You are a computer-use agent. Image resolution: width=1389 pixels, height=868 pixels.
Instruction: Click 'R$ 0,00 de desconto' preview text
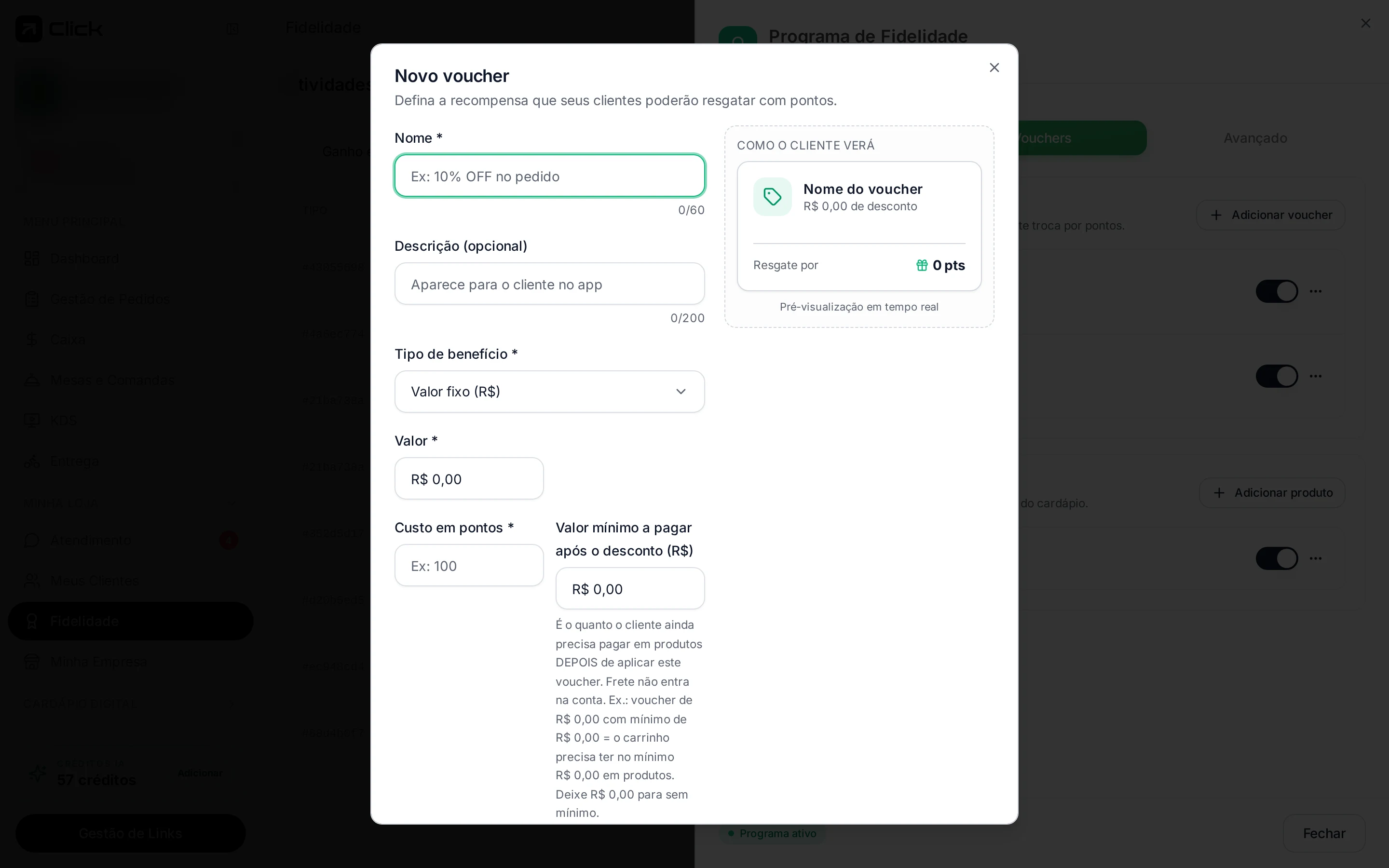pos(860,206)
